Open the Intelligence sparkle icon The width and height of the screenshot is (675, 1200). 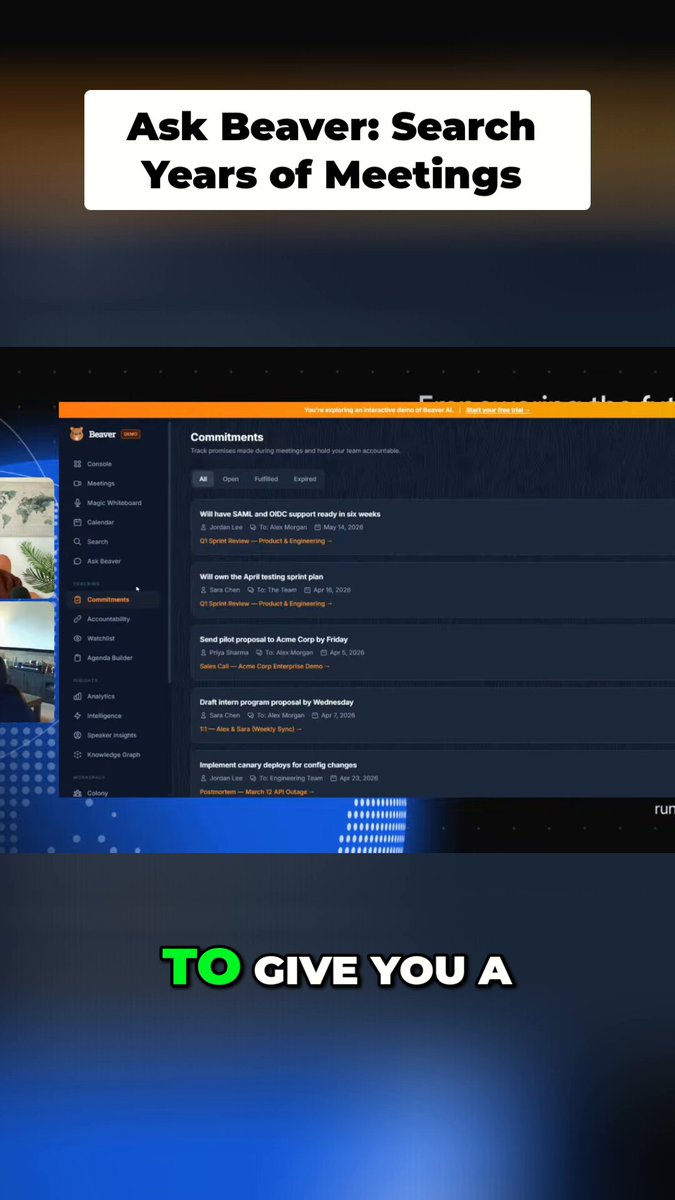[x=78, y=716]
